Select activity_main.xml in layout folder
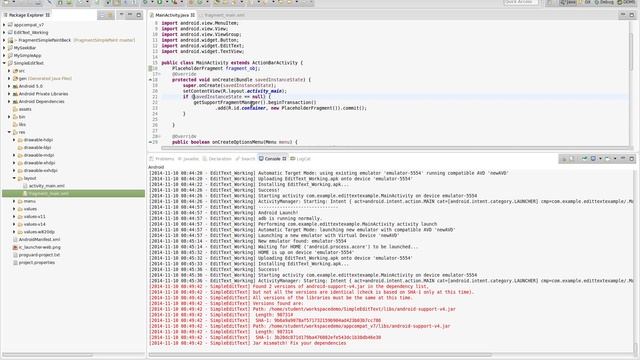The width and height of the screenshot is (640, 360). coord(46,186)
